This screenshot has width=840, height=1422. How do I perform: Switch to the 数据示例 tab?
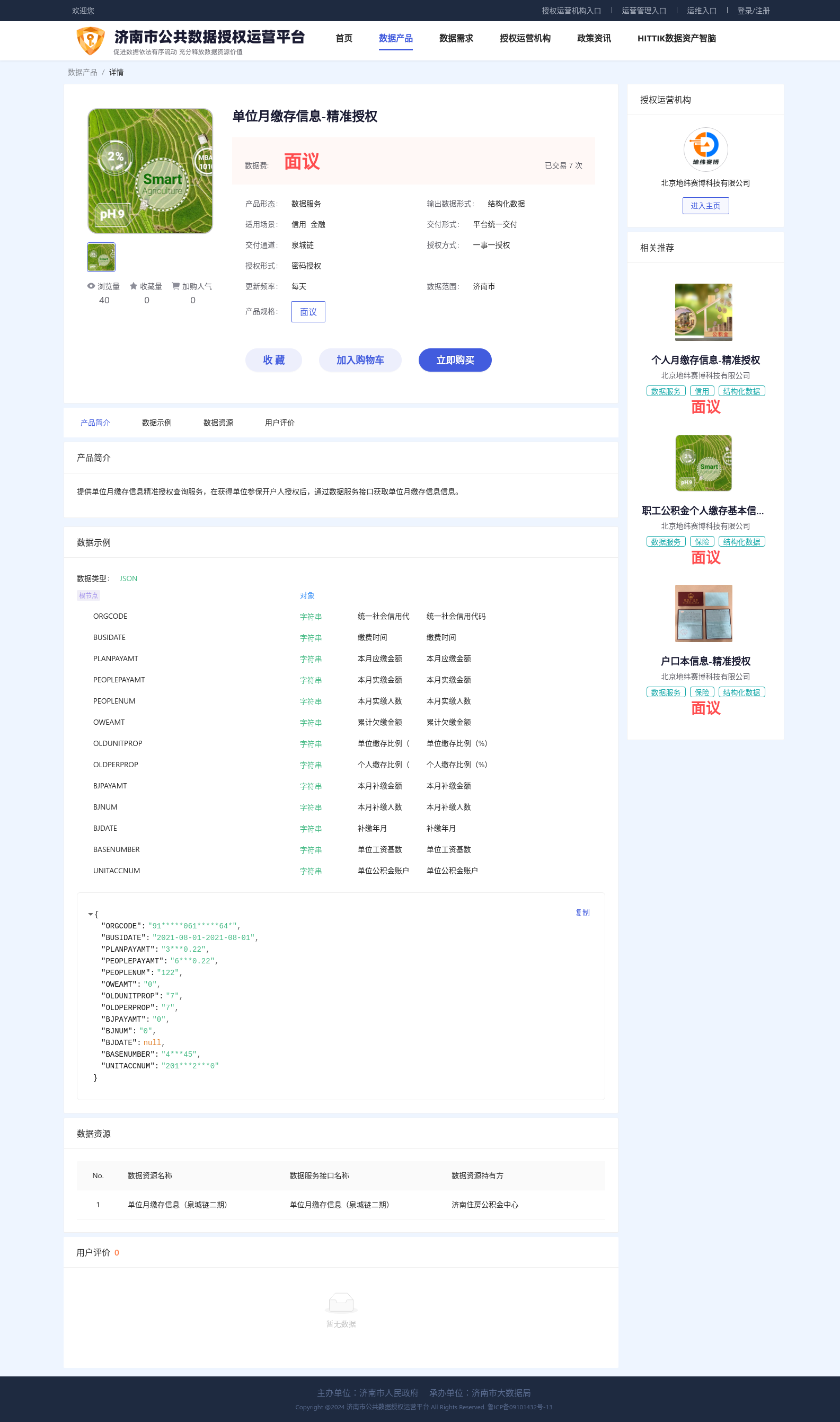157,423
